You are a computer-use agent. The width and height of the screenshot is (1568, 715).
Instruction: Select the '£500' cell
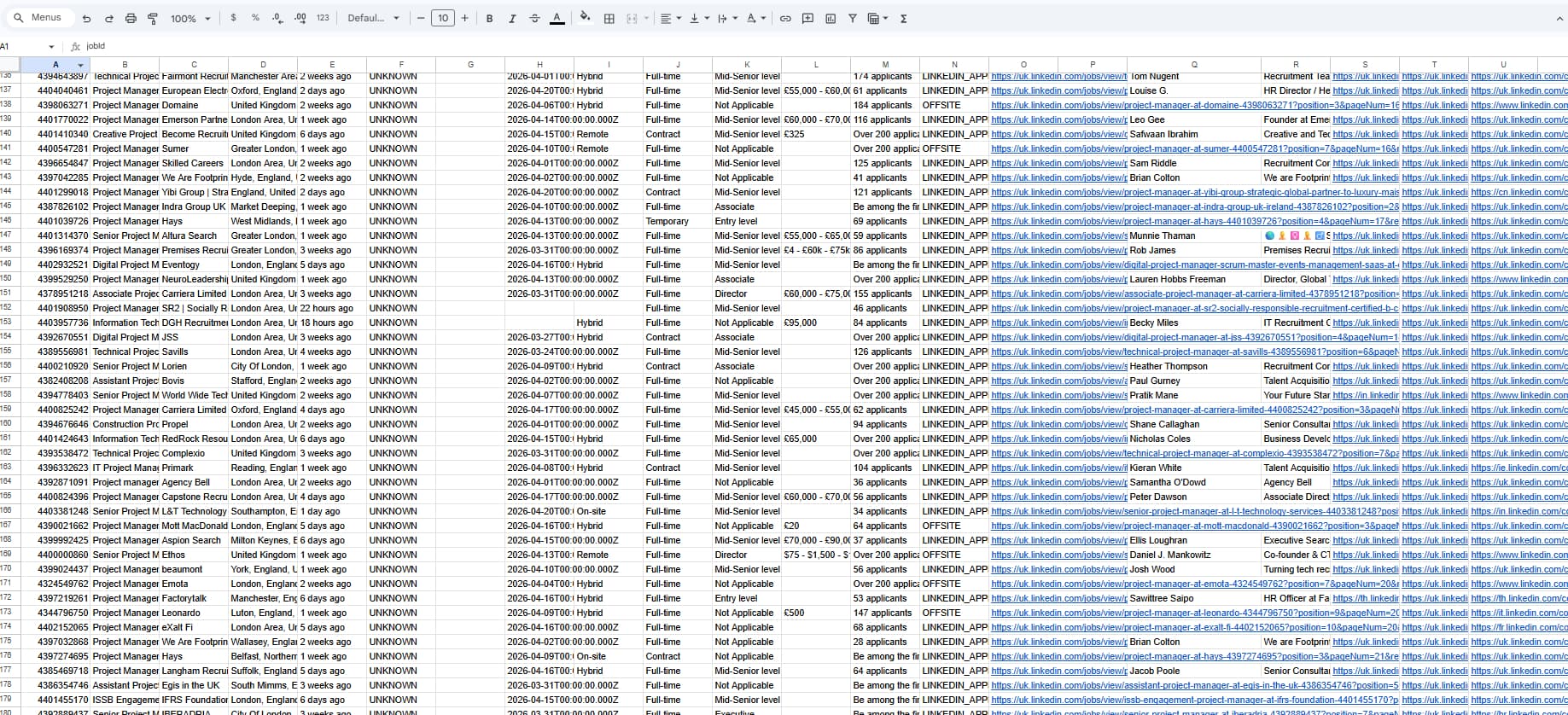pyautogui.click(x=816, y=613)
